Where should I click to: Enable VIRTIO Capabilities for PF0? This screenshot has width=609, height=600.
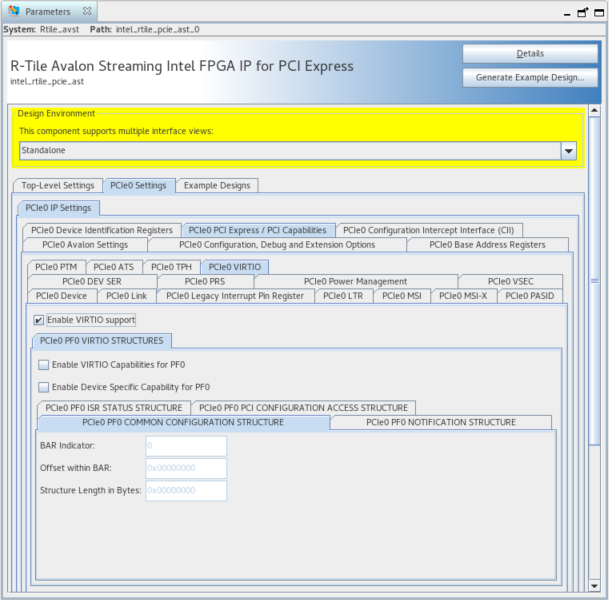point(44,365)
